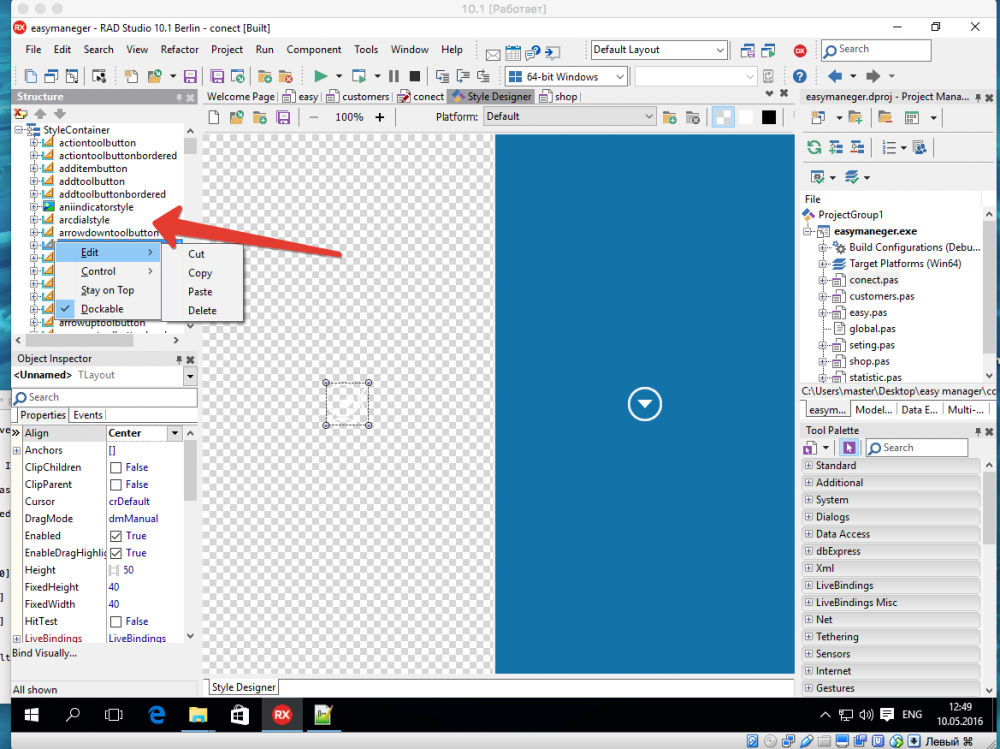Toggle the ClipChildren checkbox
Viewport: 1000px width, 749px height.
pyautogui.click(x=116, y=468)
